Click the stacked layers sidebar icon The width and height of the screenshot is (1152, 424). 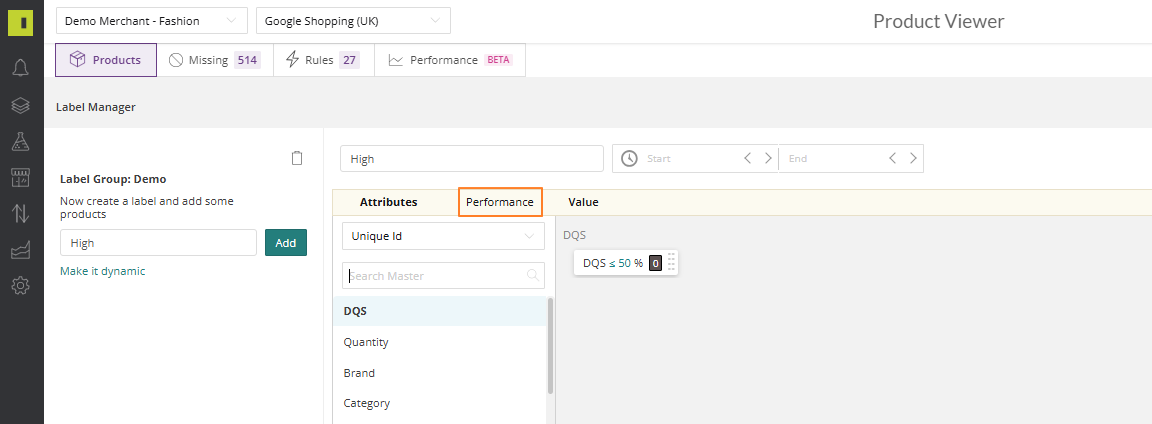[21, 106]
